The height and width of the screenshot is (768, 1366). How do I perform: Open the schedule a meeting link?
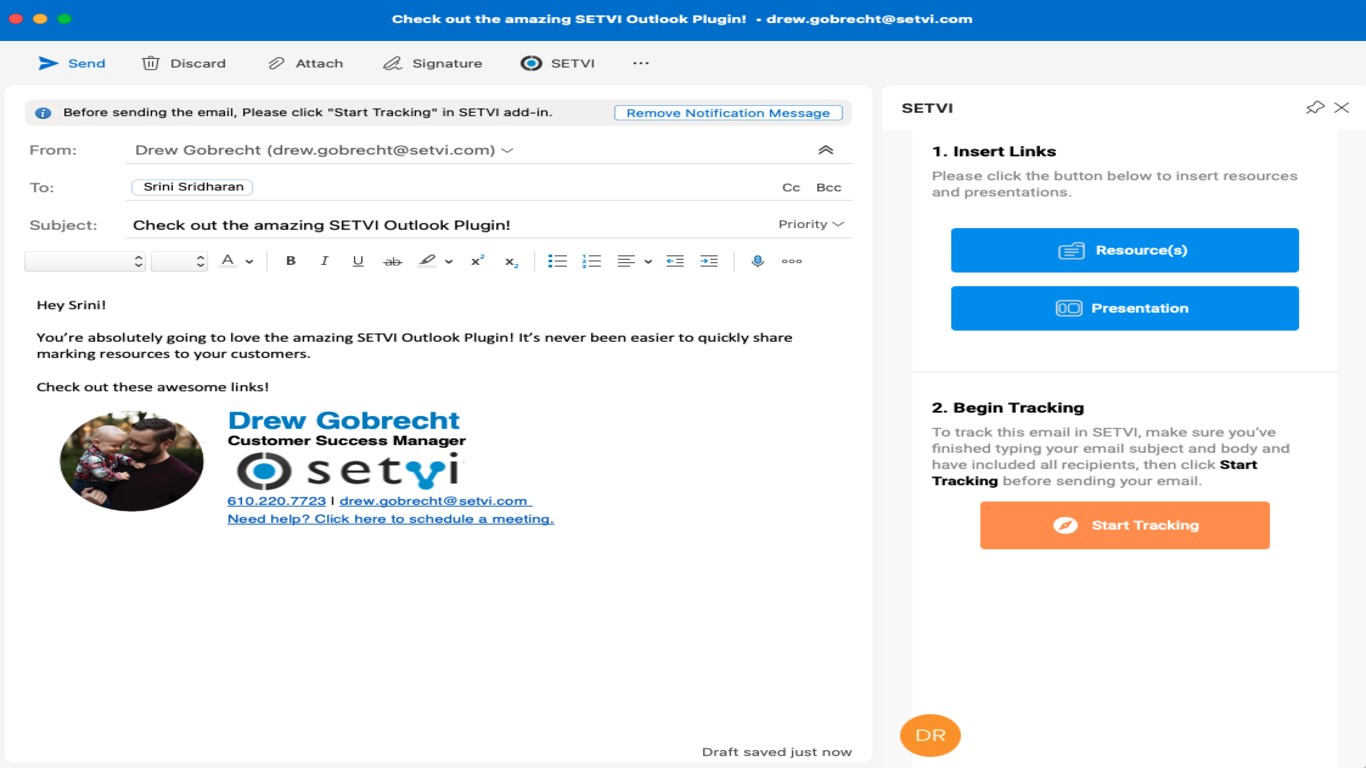coord(391,519)
